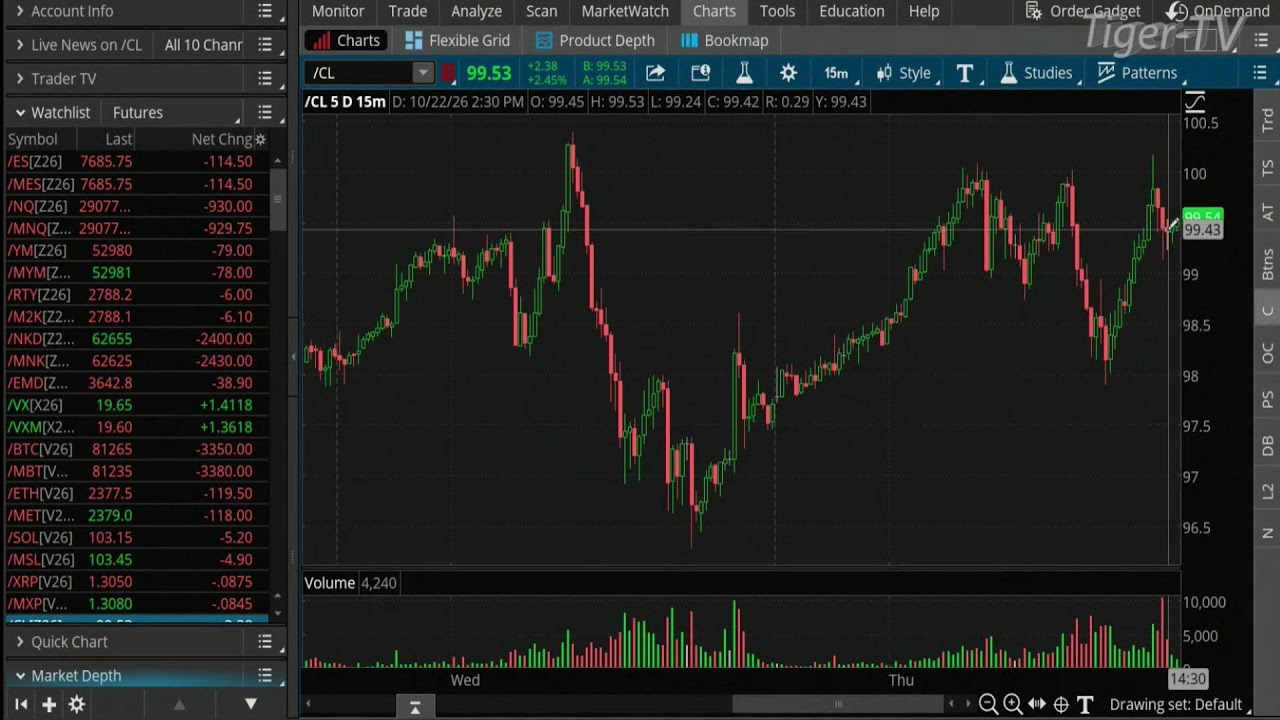The width and height of the screenshot is (1280, 720).
Task: Toggle the AT side button
Action: click(1267, 213)
